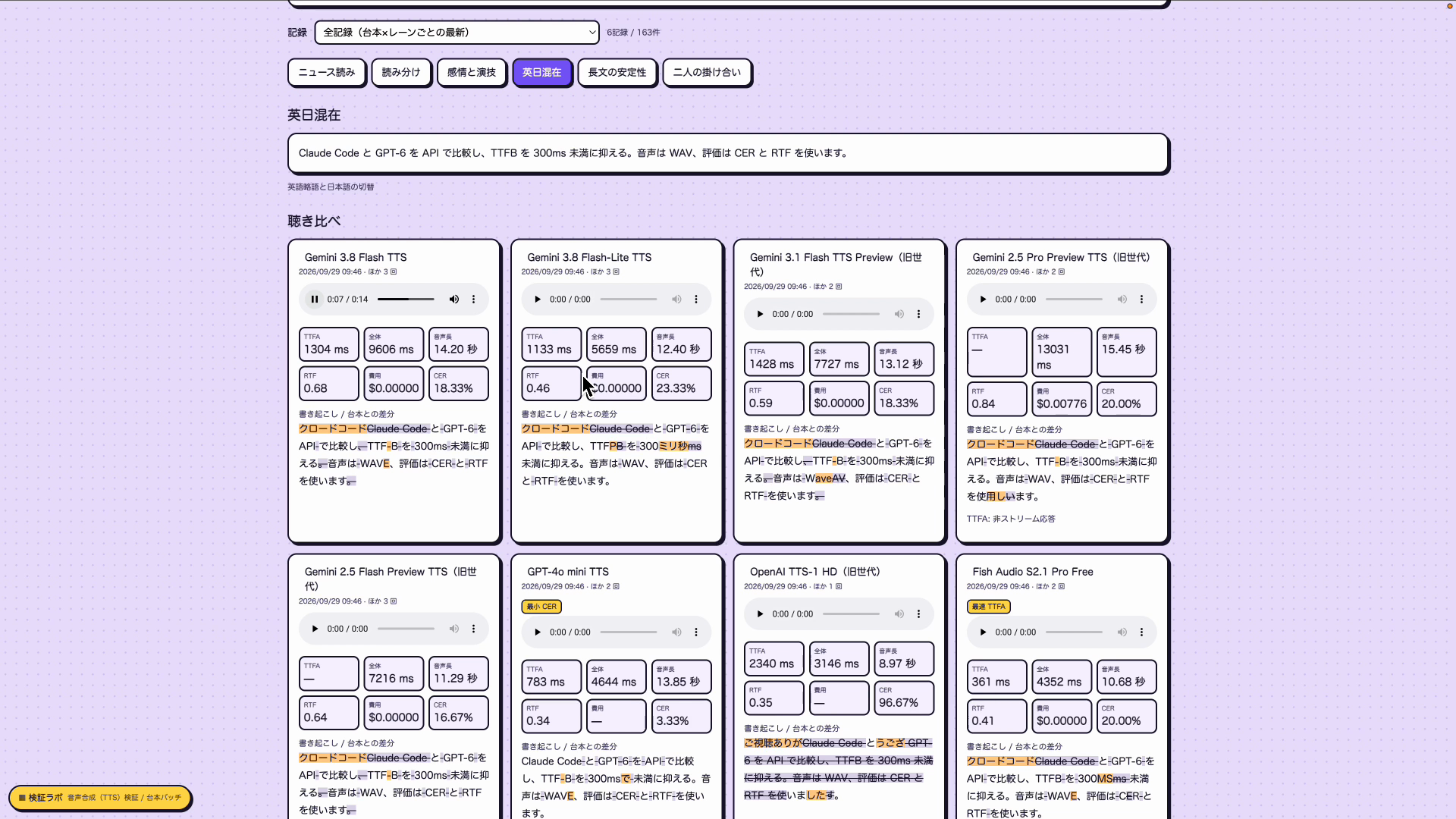Play Gemini 3.8 Flash-Lite TTS audio
The height and width of the screenshot is (819, 1456).
click(537, 300)
